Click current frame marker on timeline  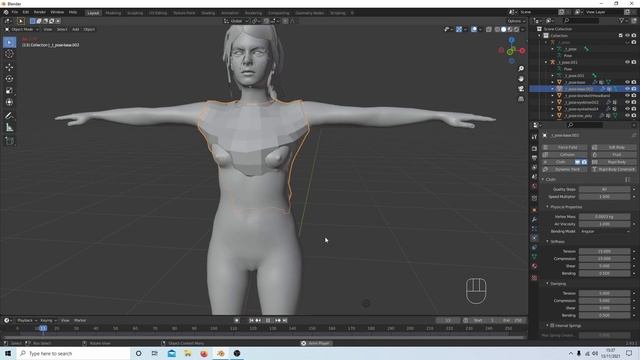click(43, 328)
